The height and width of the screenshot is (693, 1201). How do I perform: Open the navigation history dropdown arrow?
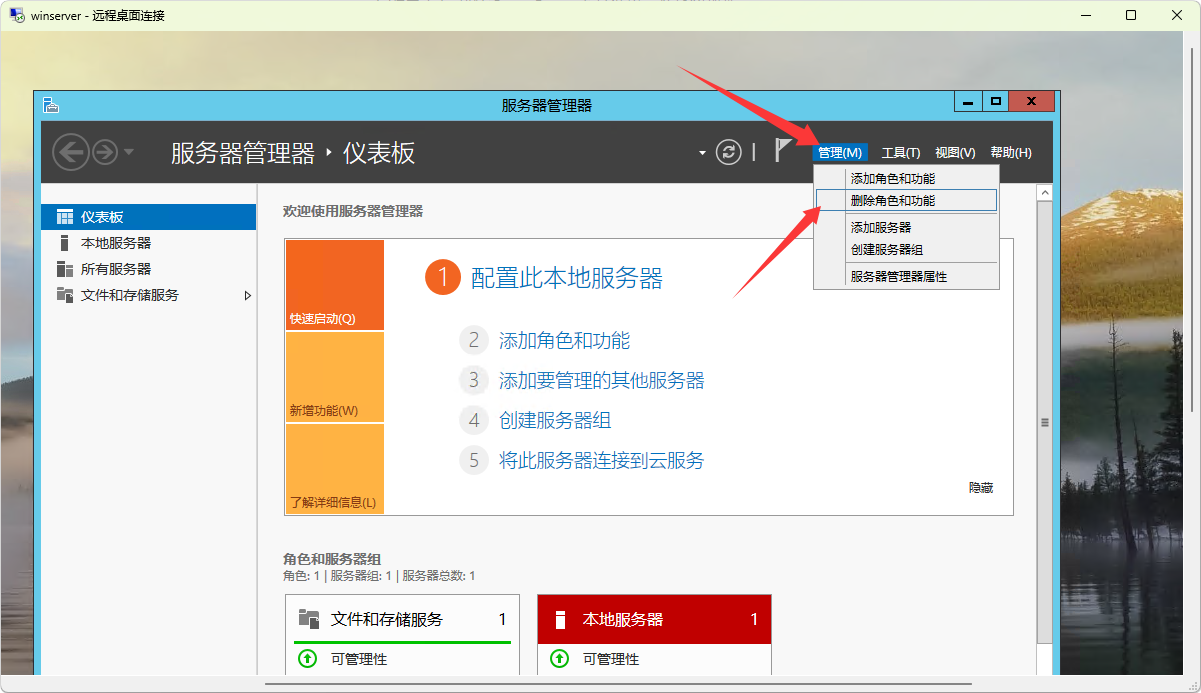pyautogui.click(x=129, y=153)
